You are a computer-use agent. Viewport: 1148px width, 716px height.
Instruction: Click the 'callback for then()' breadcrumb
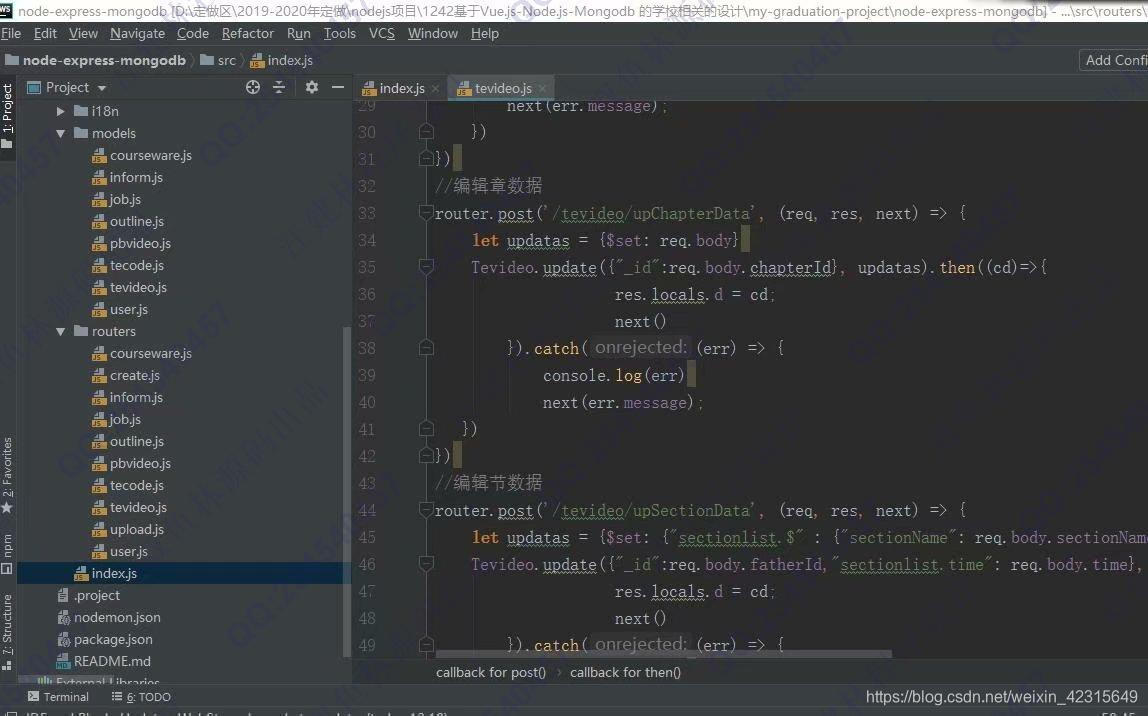[x=625, y=672]
